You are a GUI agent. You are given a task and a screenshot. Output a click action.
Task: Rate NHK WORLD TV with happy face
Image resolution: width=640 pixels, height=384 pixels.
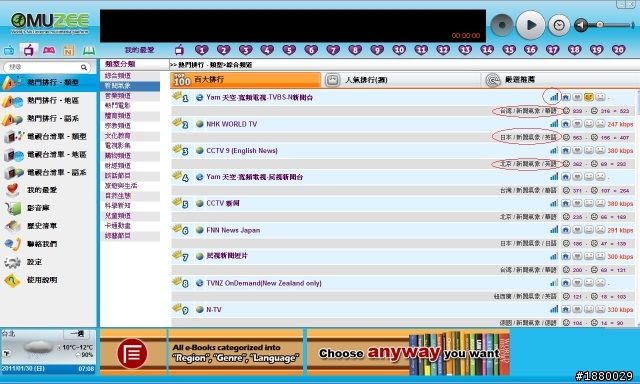[x=589, y=124]
